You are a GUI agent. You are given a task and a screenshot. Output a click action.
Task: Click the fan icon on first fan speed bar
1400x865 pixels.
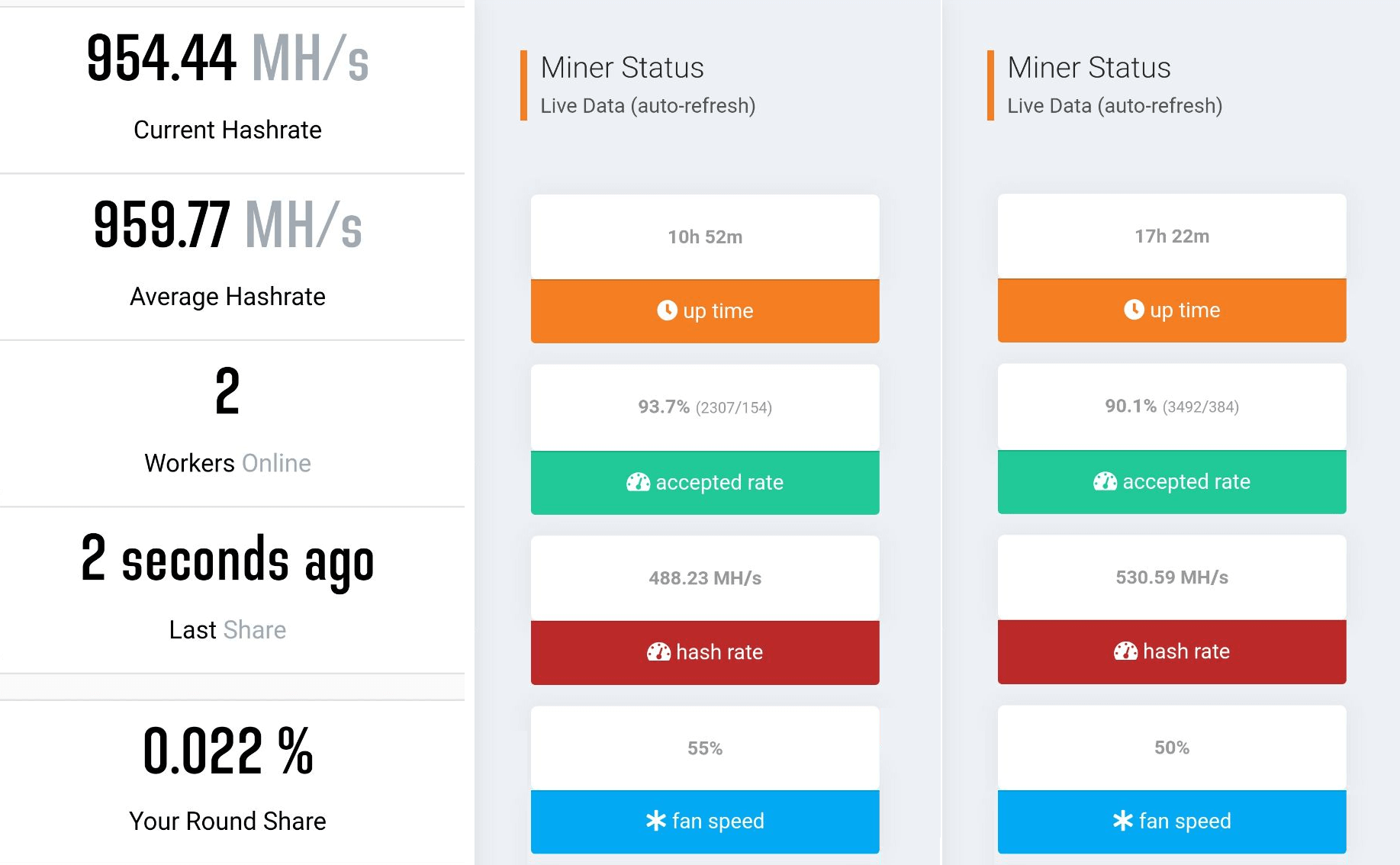click(655, 821)
